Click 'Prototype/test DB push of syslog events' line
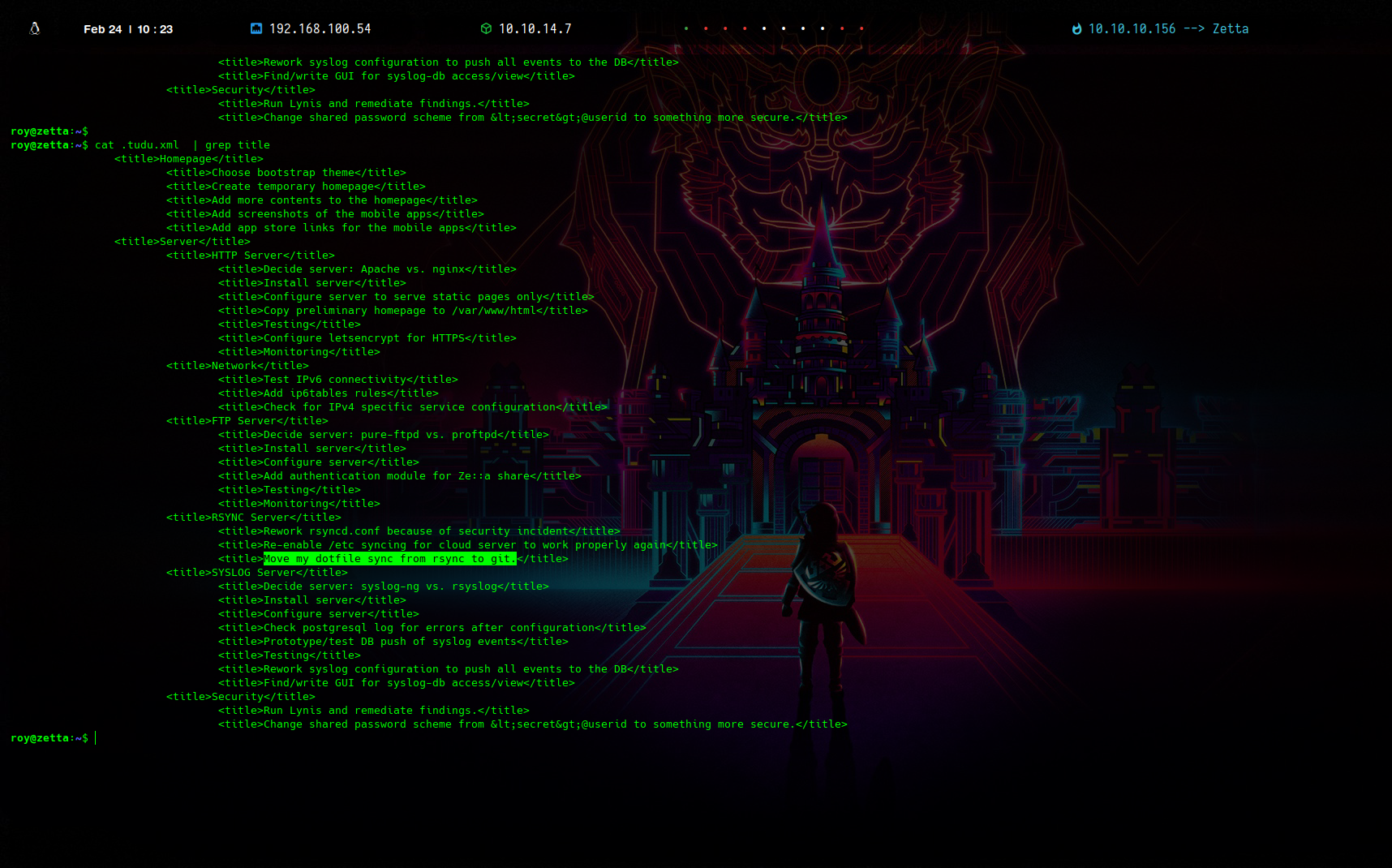The image size is (1392, 868). (393, 642)
